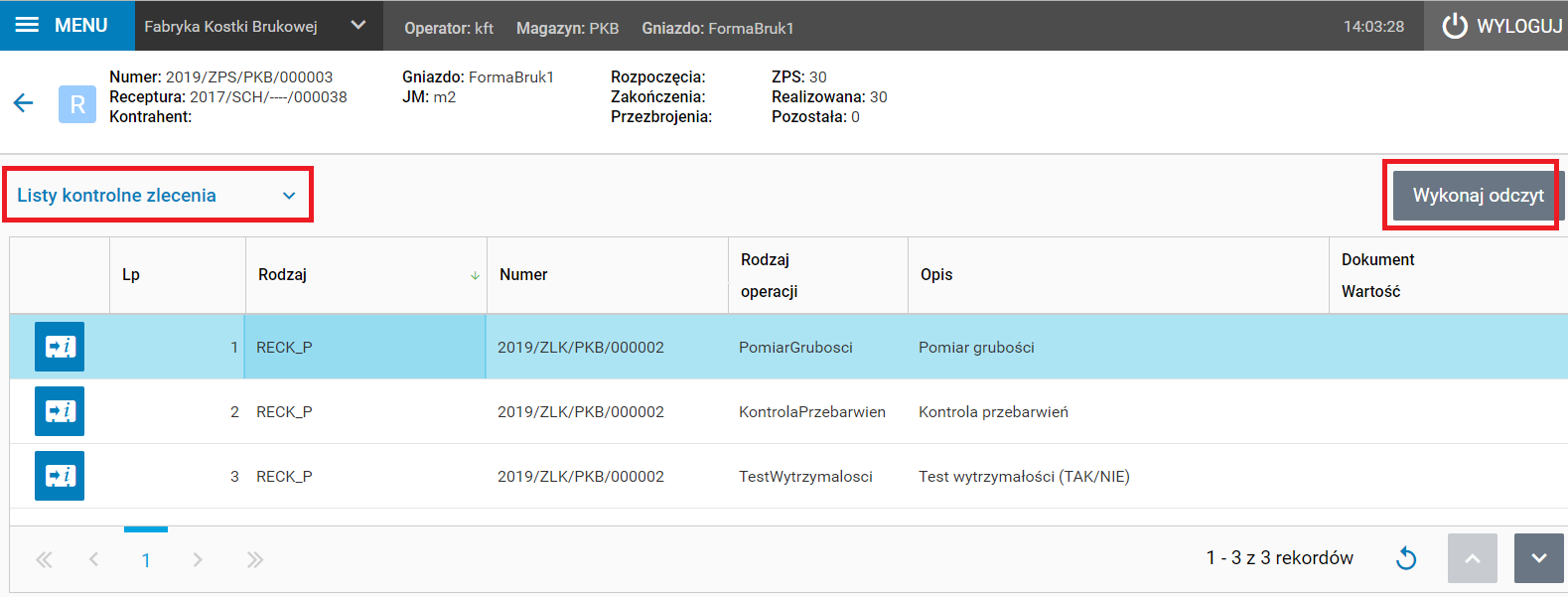
Task: Open the hamburger MENU button
Action: pos(62,25)
